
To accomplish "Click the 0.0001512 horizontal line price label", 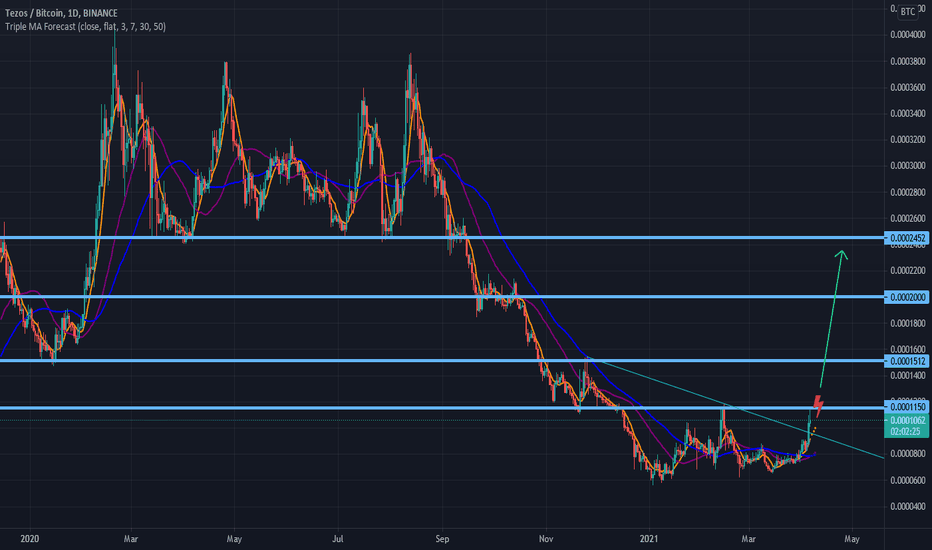I will tap(906, 361).
